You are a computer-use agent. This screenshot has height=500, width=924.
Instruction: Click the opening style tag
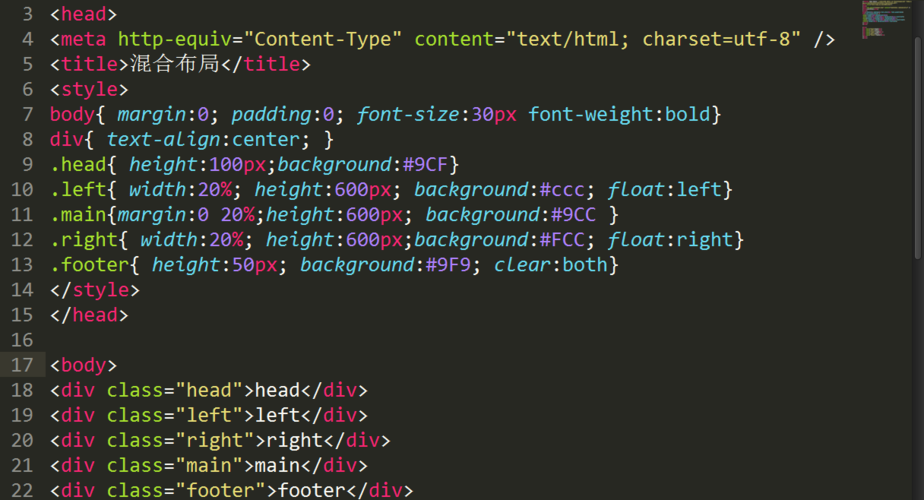(x=89, y=89)
